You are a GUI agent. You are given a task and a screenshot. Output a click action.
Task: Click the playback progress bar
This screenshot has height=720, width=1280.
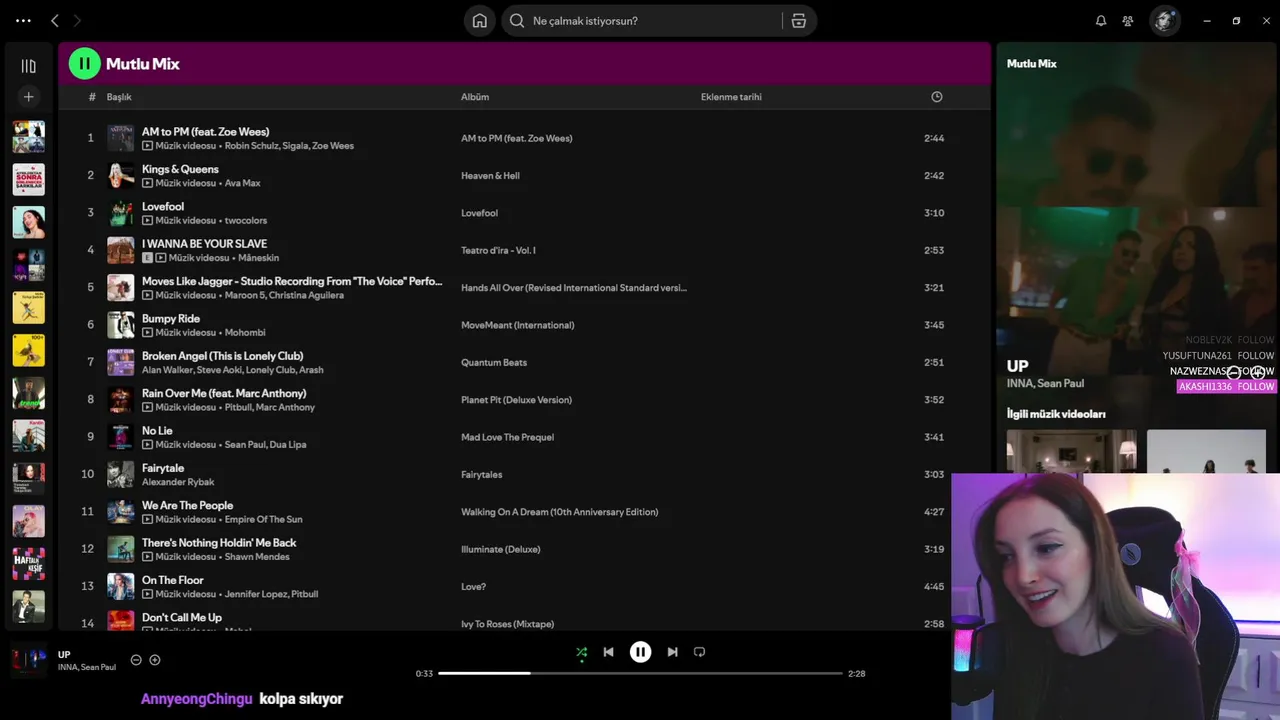640,673
